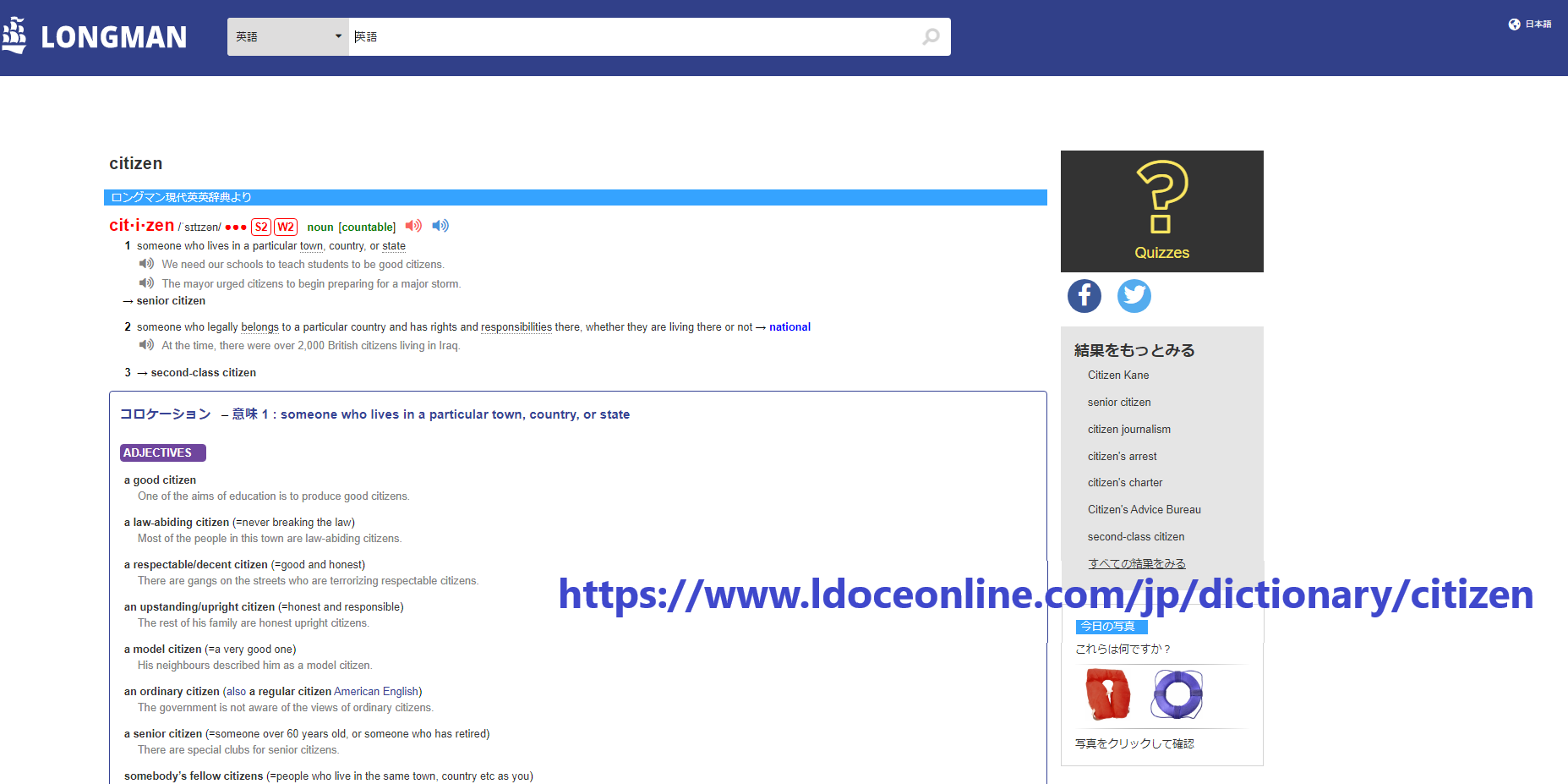Open the 'national' cross-reference link
Viewport: 1568px width, 784px height.
[789, 327]
